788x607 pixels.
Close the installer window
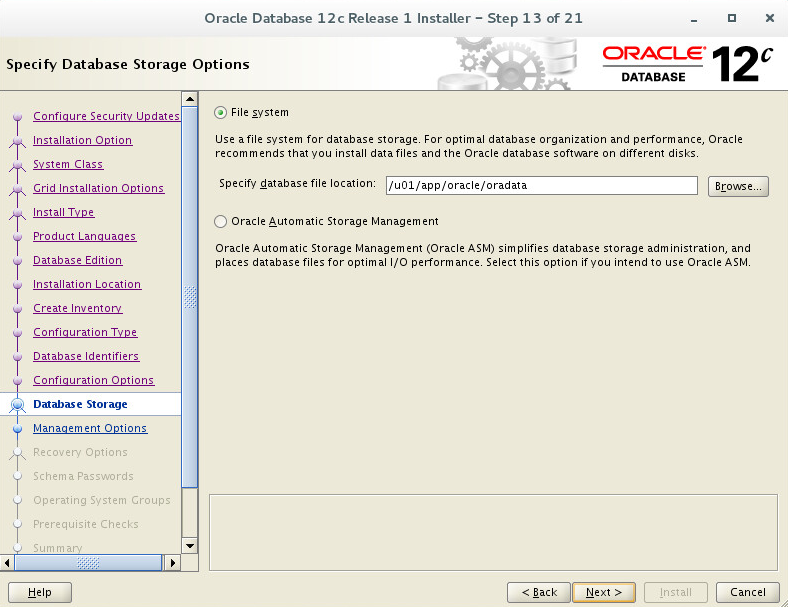769,18
